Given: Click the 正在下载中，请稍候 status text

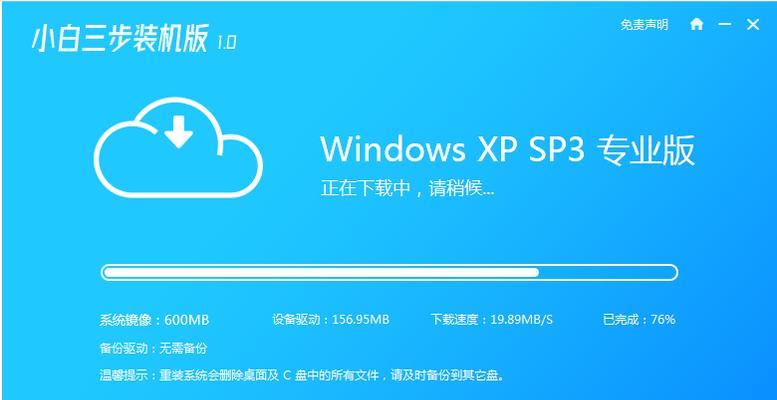Looking at the screenshot, I should point(407,189).
